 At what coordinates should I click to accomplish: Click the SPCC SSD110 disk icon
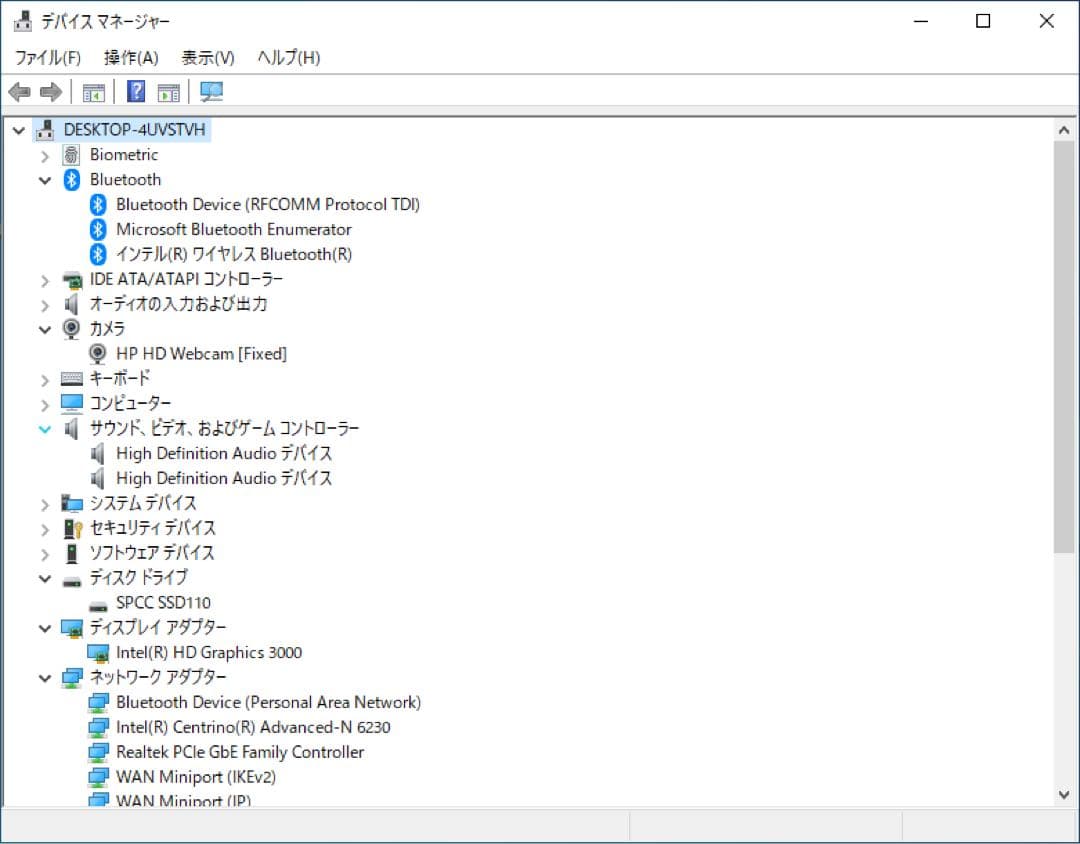(x=98, y=606)
